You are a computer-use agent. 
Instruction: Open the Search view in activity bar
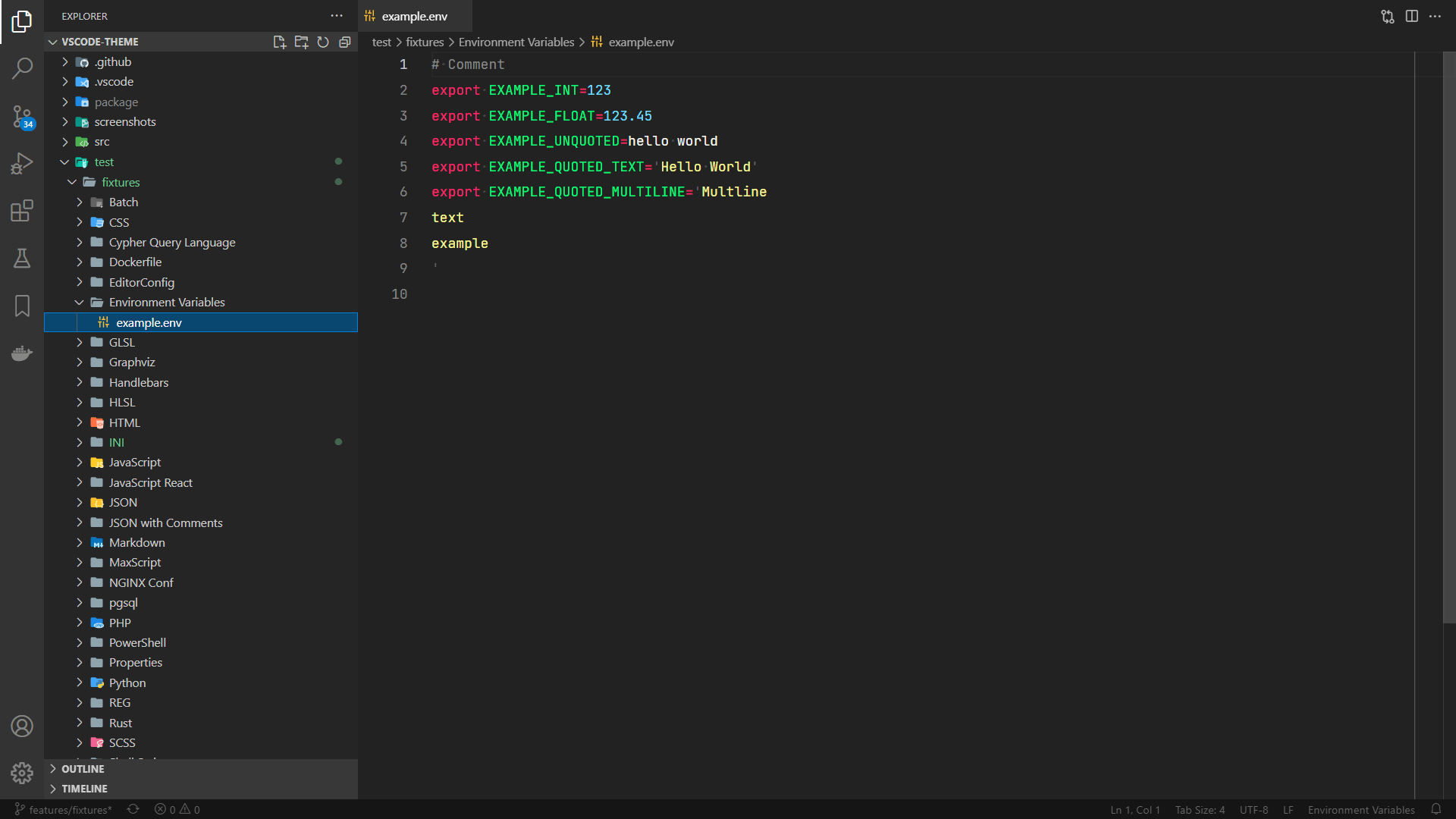point(22,68)
